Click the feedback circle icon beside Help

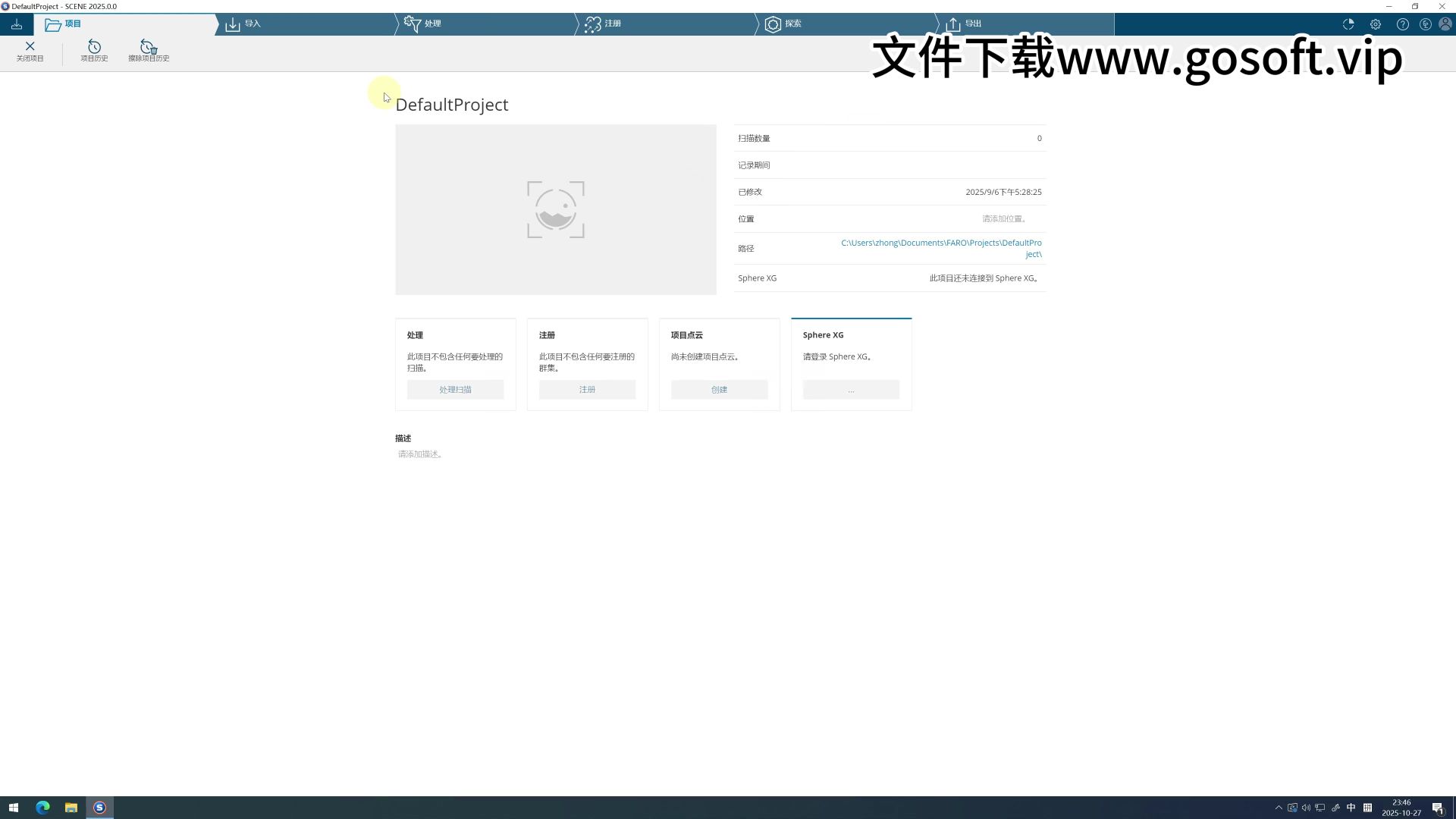(1426, 24)
